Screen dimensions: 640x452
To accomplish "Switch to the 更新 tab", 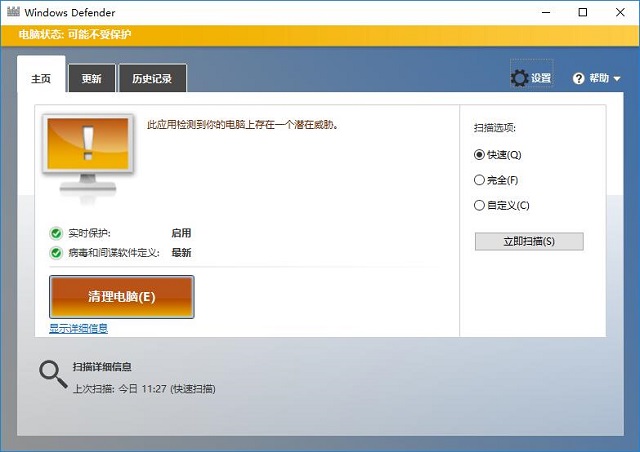I will [x=91, y=79].
